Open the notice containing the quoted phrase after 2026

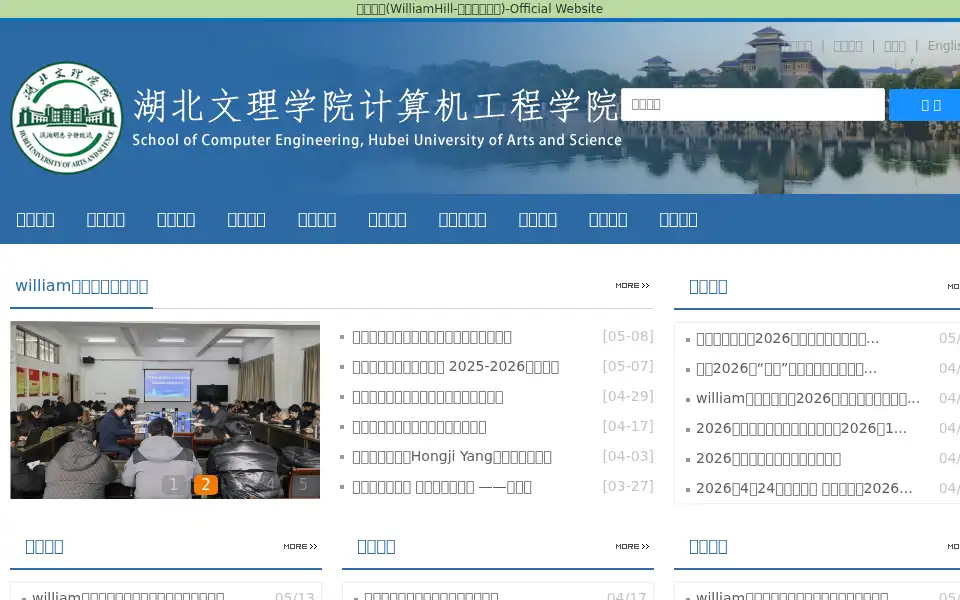pyautogui.click(x=786, y=369)
